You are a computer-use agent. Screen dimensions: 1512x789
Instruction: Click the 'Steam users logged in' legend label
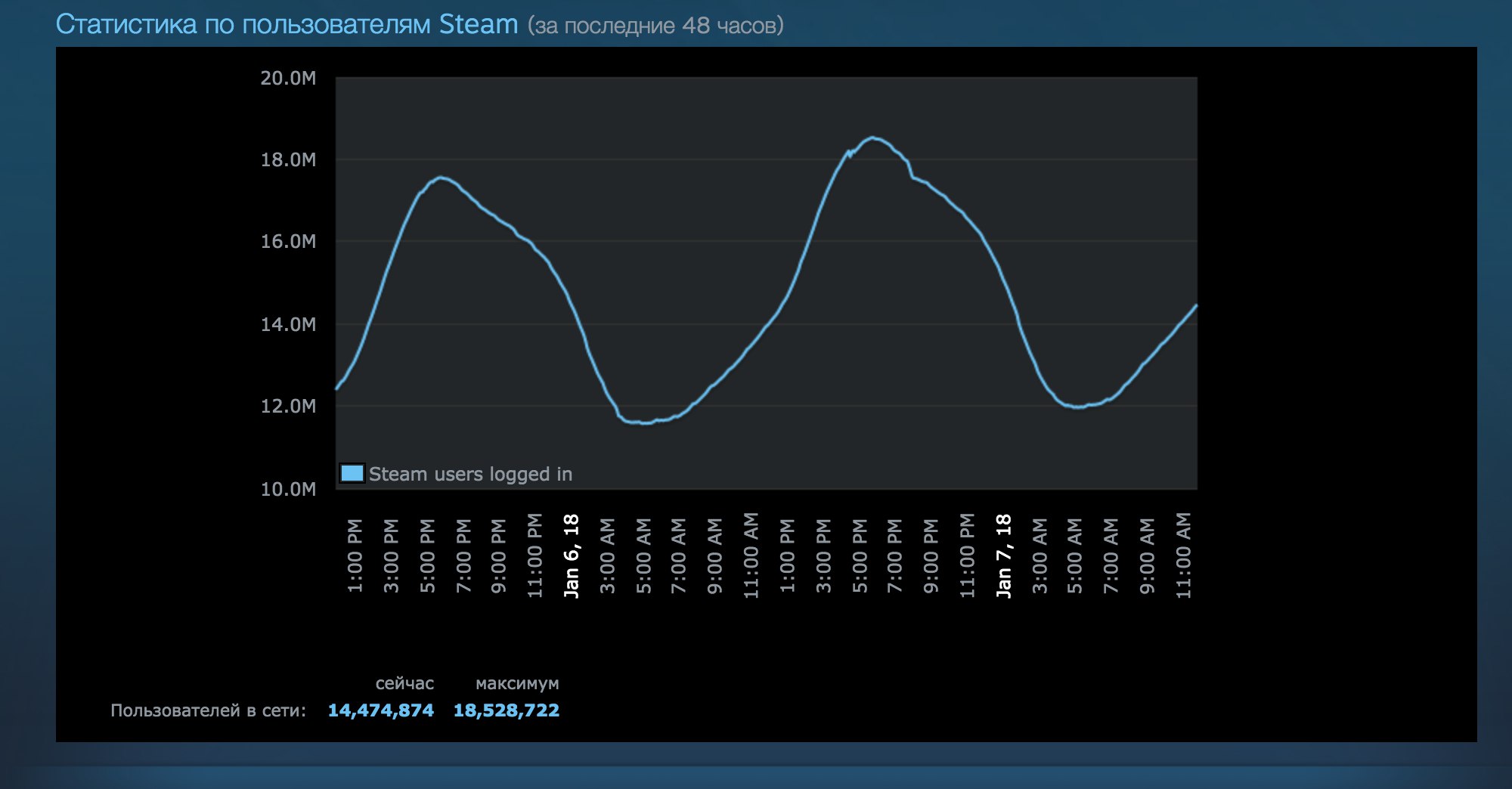click(x=470, y=474)
